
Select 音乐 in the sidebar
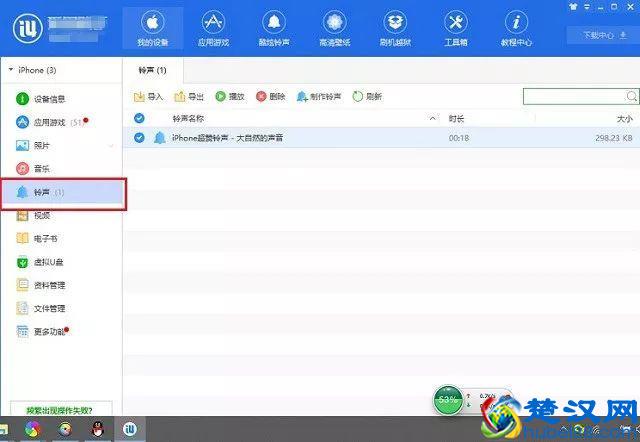61,168
